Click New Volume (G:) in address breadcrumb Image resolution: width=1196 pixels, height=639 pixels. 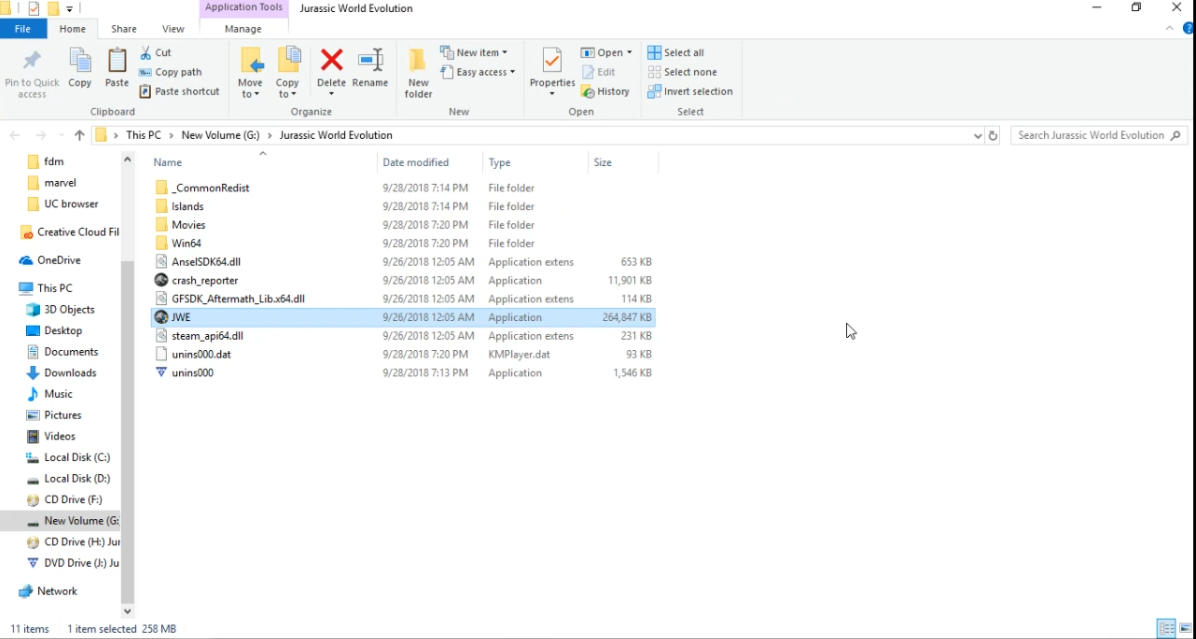click(x=220, y=135)
